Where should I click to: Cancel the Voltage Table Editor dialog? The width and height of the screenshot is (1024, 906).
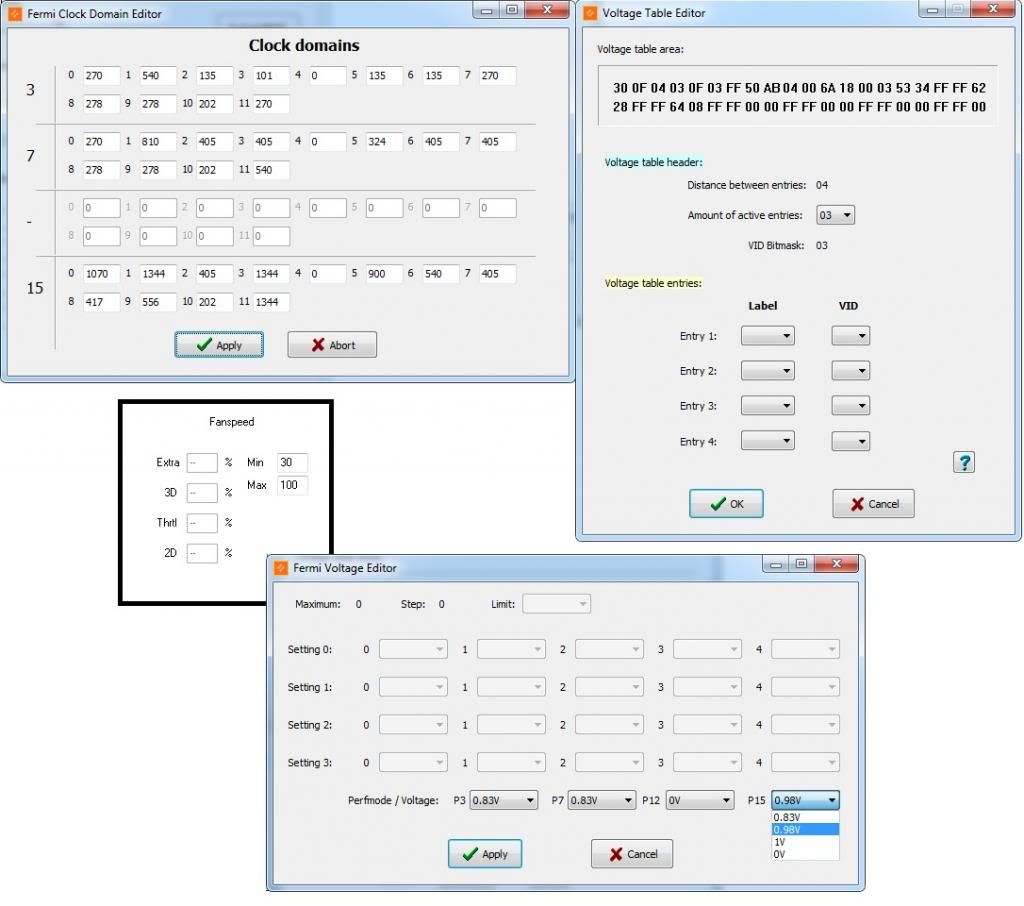[x=873, y=504]
